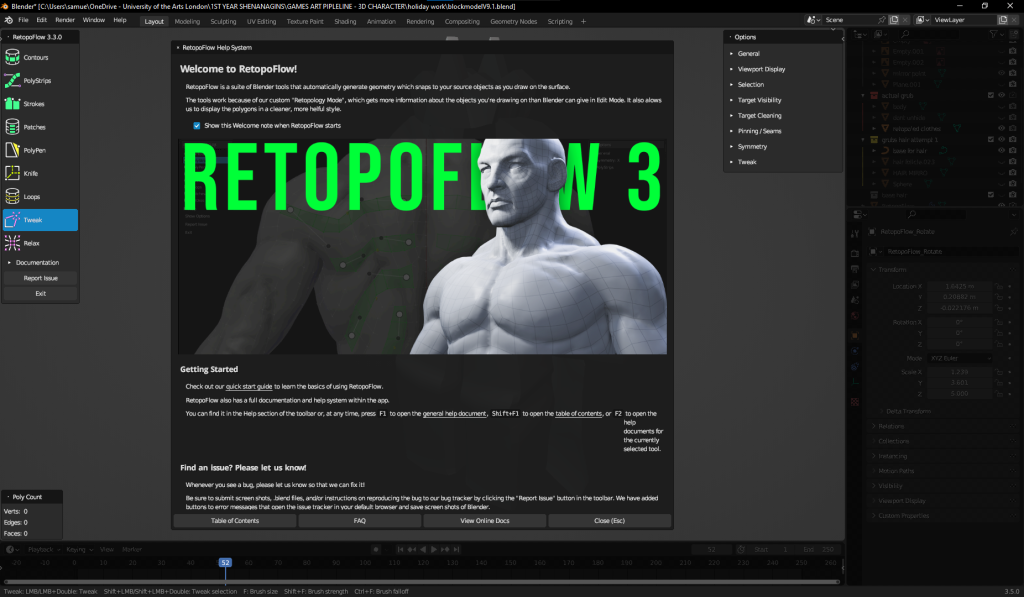
Task: Hide the actual grub collection with its eye
Action: [1001, 95]
